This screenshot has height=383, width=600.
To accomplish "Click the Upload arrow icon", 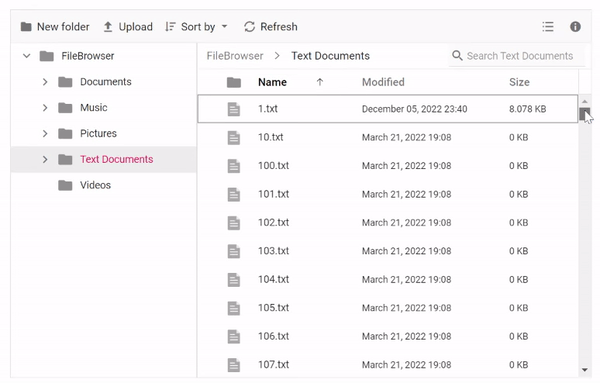I will (x=108, y=27).
